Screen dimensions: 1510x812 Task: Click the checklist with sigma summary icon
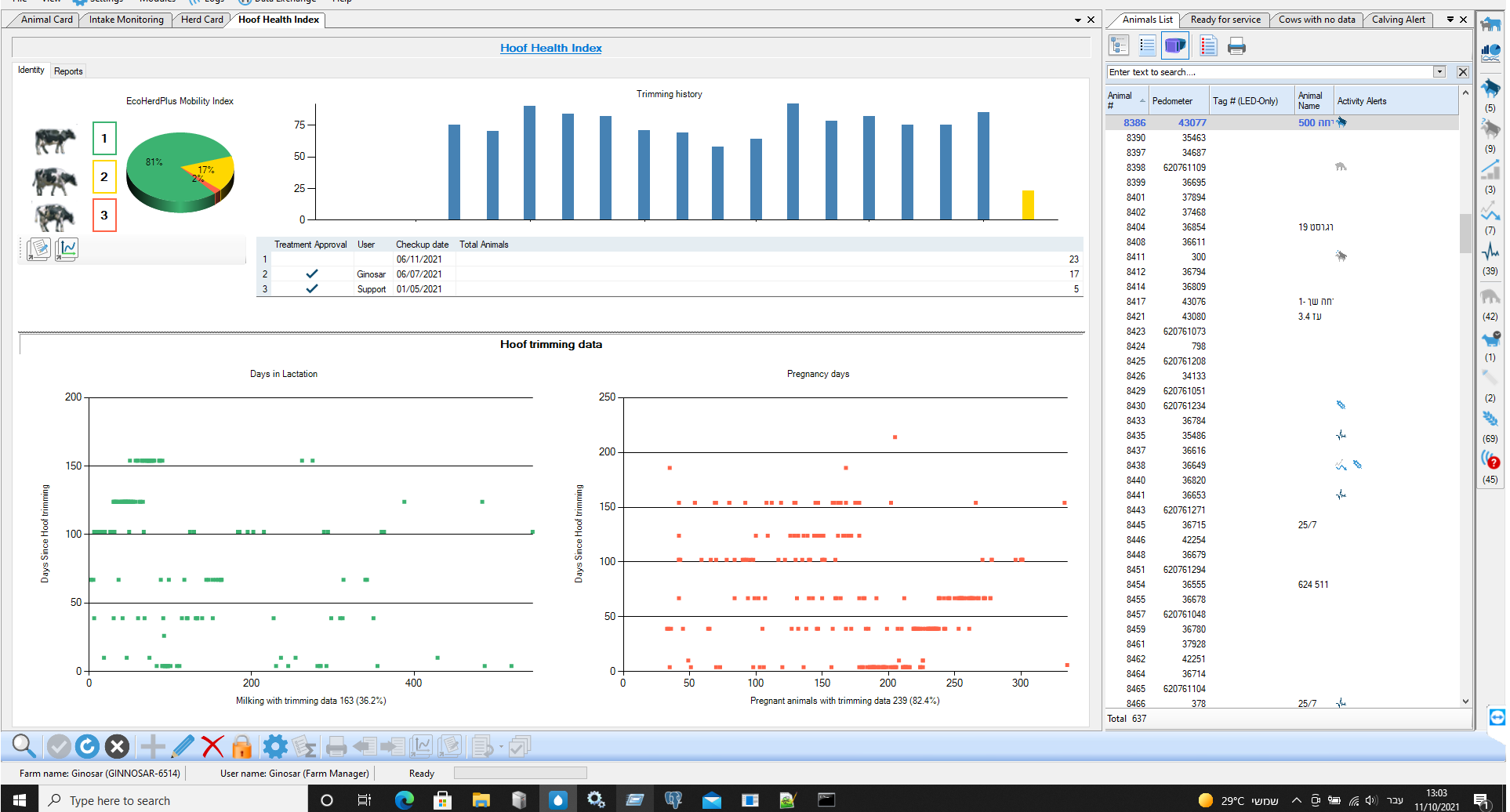[304, 746]
